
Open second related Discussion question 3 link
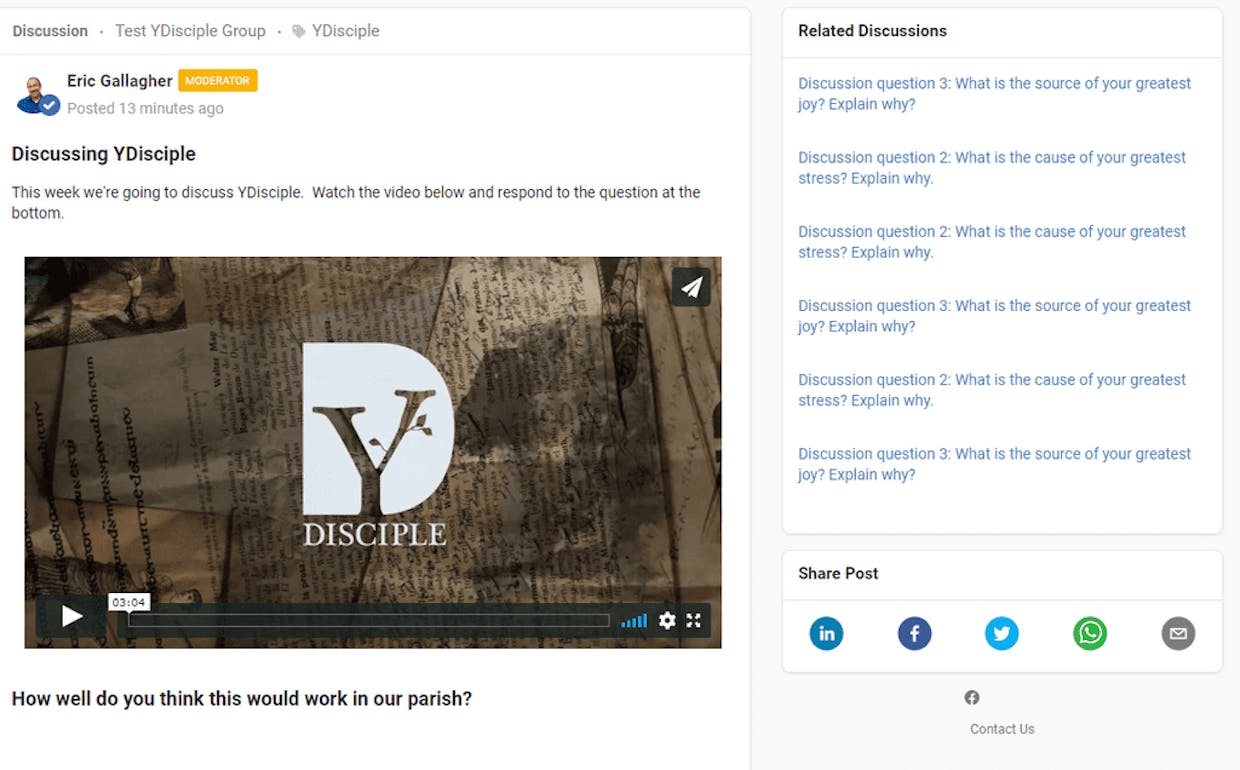click(x=995, y=316)
